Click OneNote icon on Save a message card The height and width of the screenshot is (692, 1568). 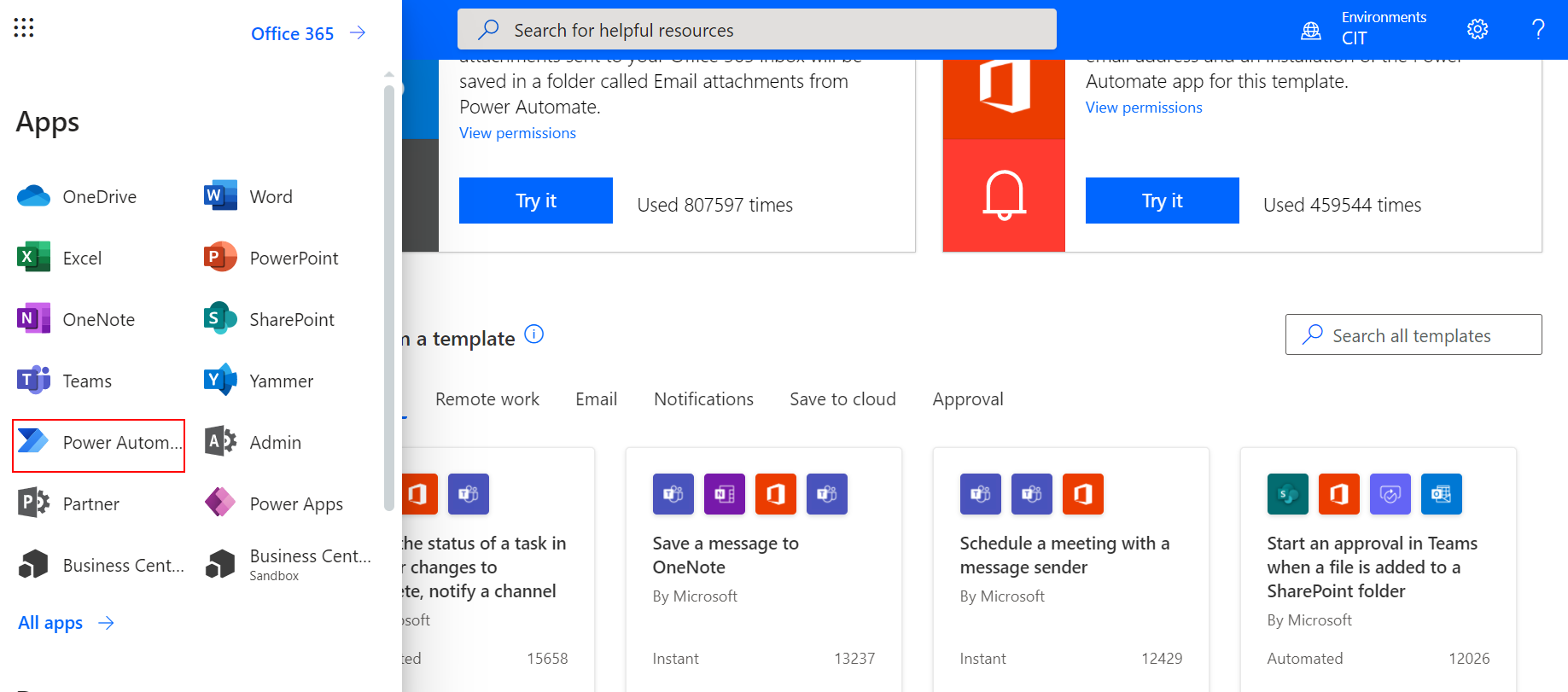(x=725, y=494)
